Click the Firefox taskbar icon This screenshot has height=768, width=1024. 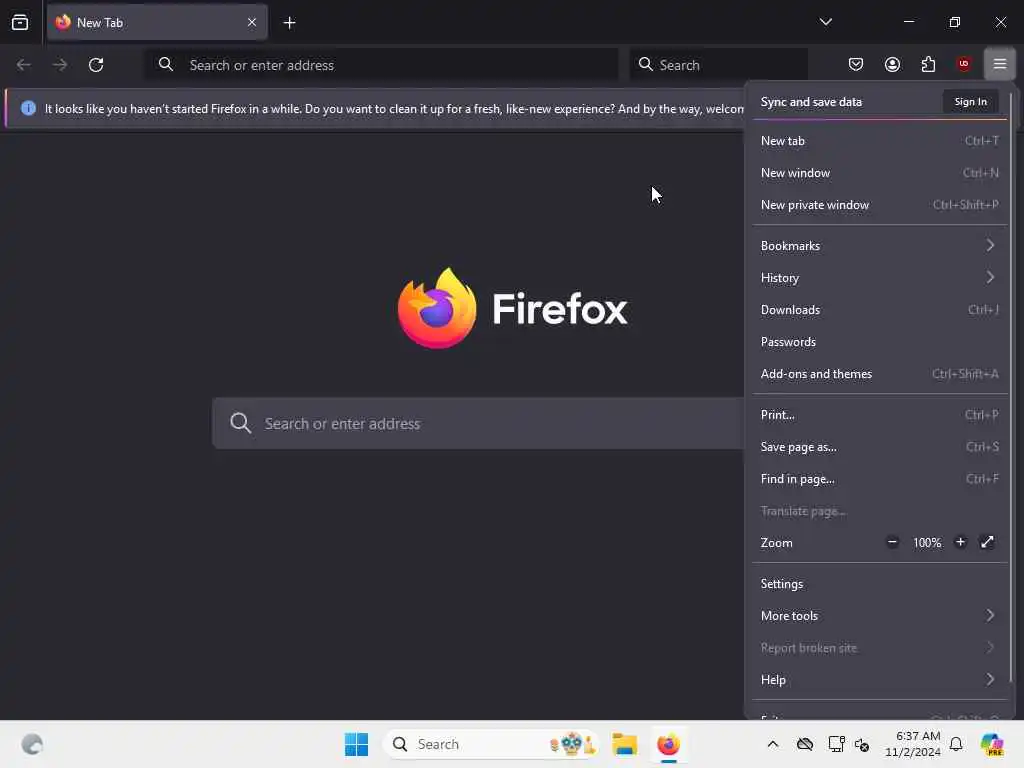point(668,744)
